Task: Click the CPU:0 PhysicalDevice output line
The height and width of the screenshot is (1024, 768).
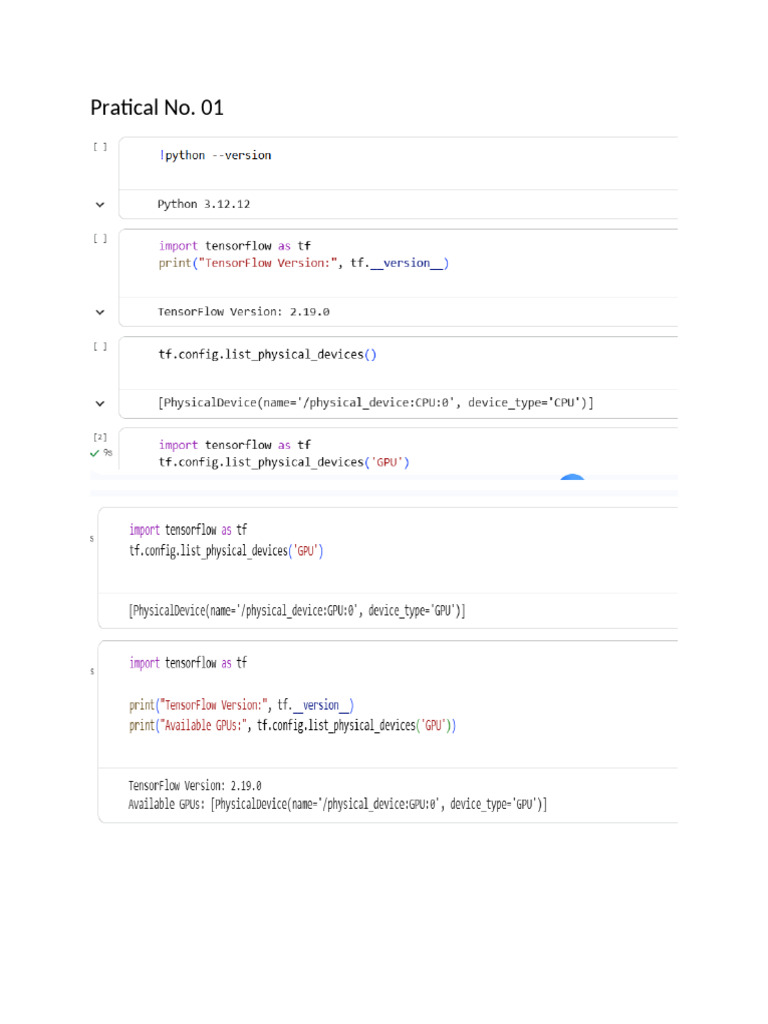Action: pos(376,403)
